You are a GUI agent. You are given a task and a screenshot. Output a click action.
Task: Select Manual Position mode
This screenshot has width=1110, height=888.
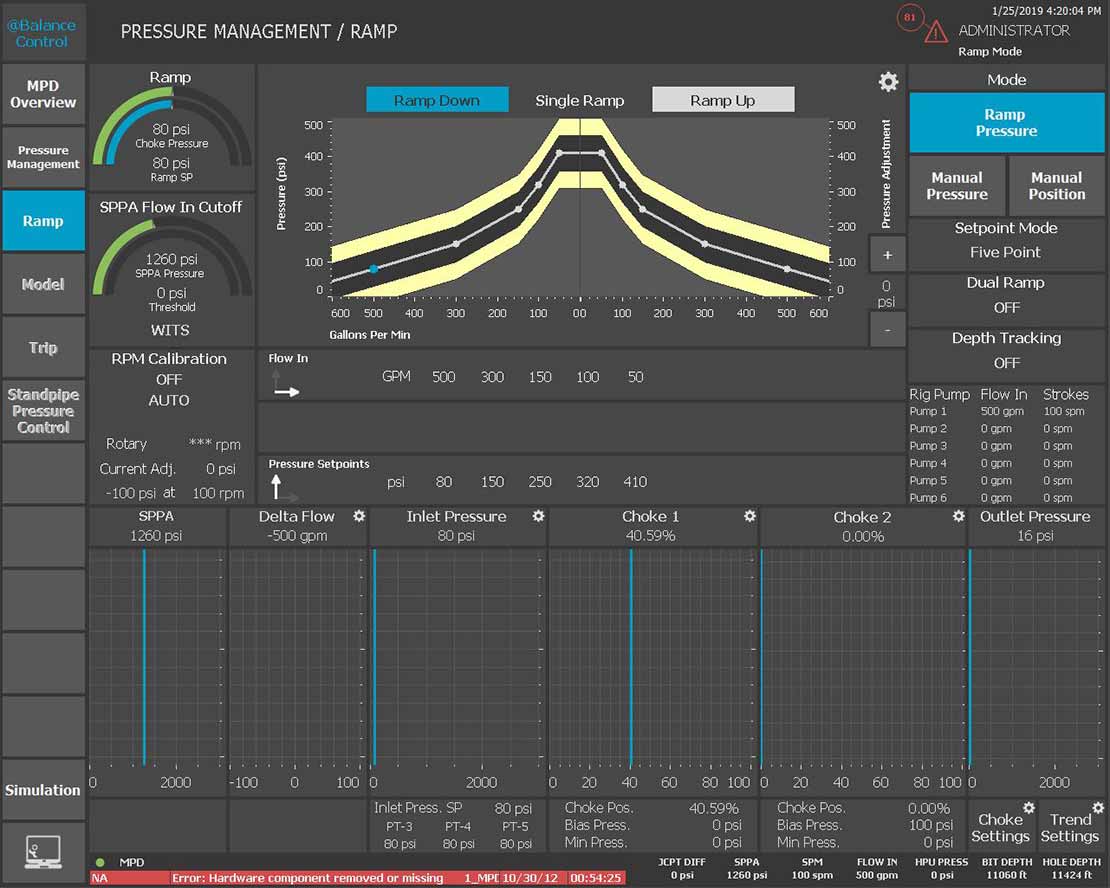coord(1056,186)
